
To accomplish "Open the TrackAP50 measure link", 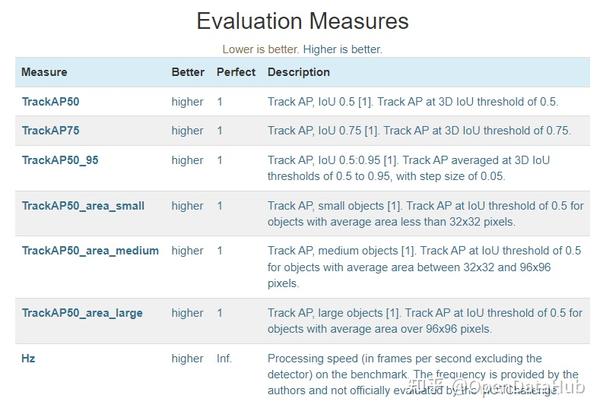I will 49,102.
